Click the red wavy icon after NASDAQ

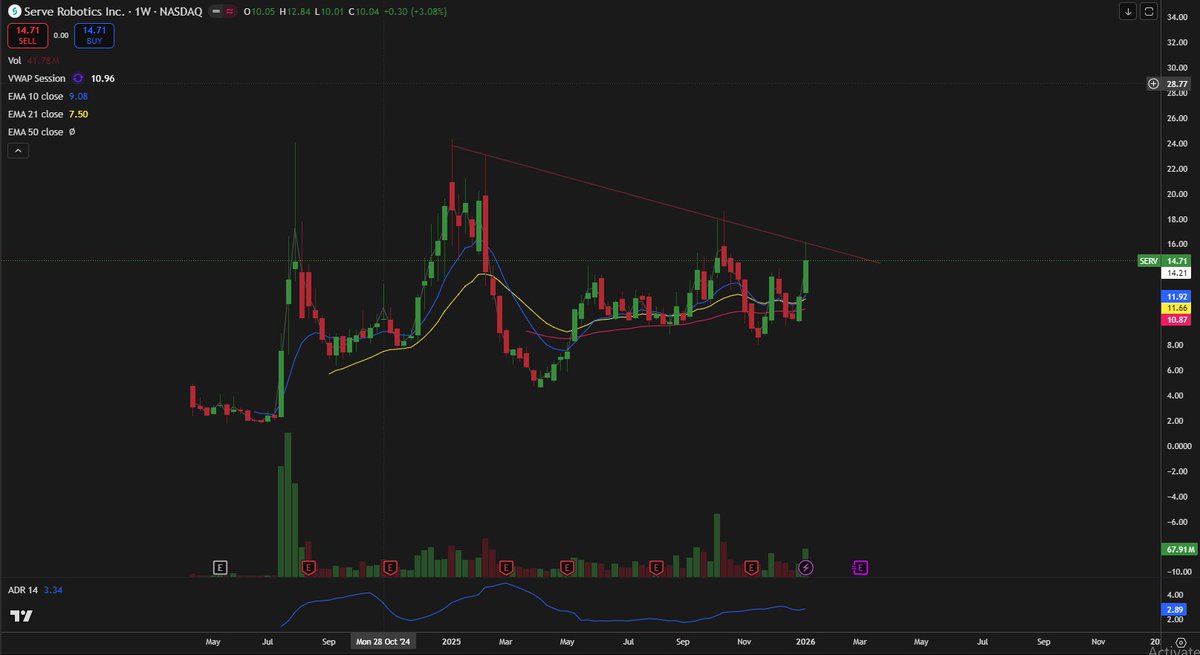click(230, 11)
